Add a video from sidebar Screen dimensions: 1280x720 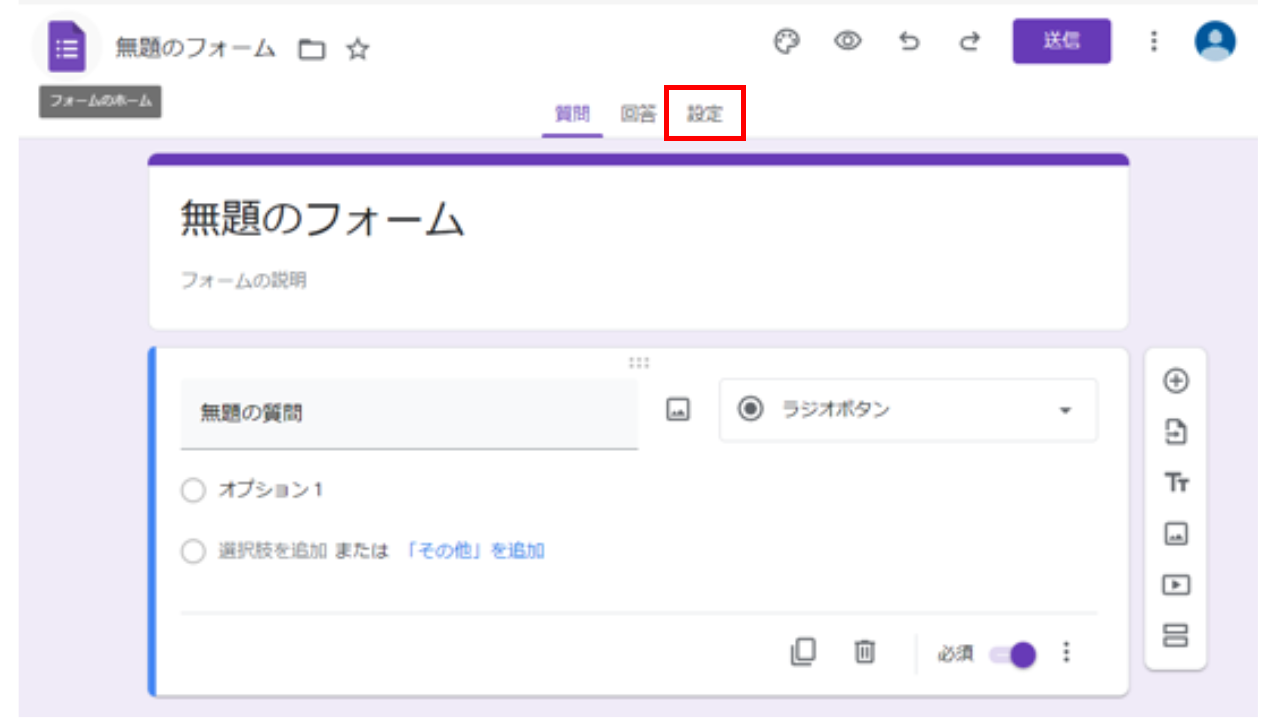(1176, 585)
